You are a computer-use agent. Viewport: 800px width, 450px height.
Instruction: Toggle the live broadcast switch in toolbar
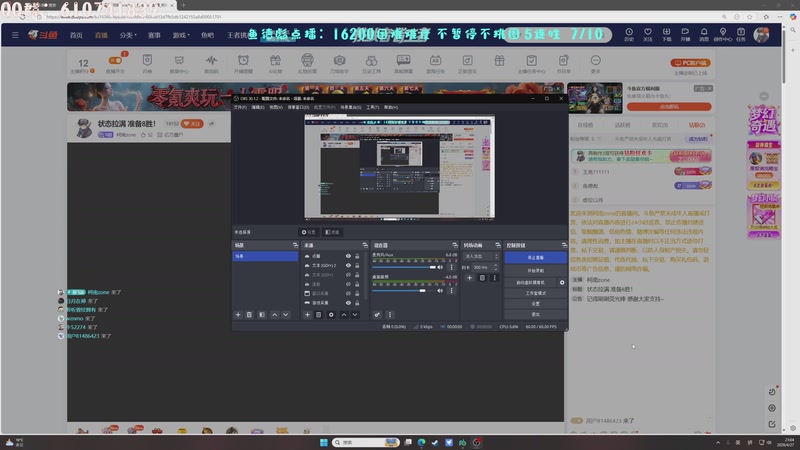point(115,60)
